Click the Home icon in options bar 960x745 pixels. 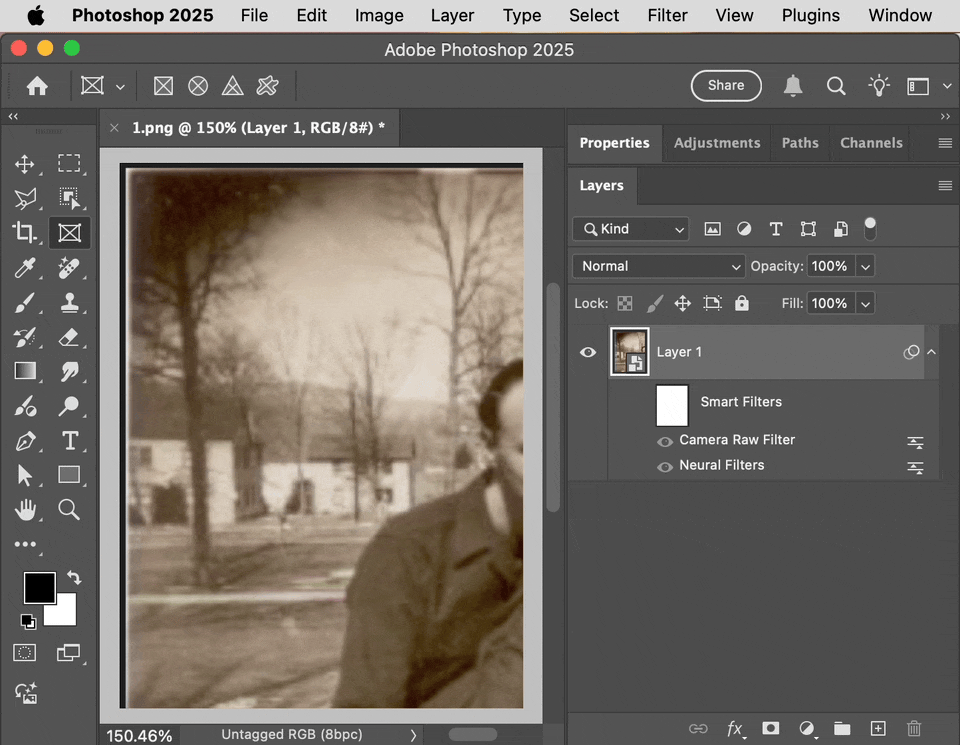pyautogui.click(x=37, y=86)
